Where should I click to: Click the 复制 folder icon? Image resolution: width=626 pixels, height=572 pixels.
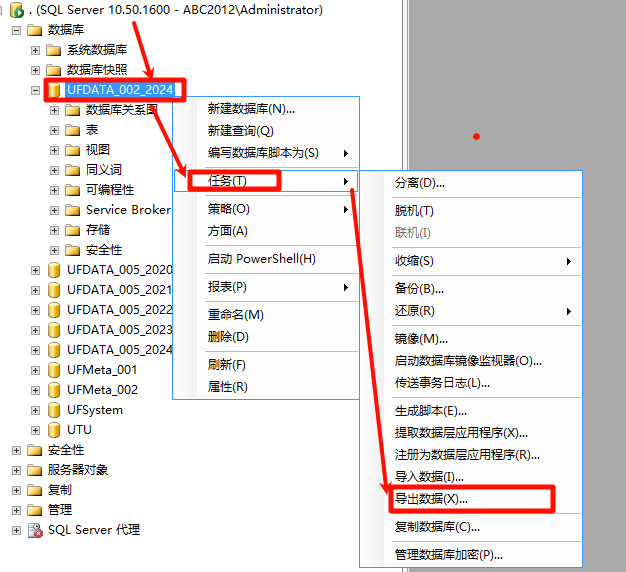(x=35, y=490)
